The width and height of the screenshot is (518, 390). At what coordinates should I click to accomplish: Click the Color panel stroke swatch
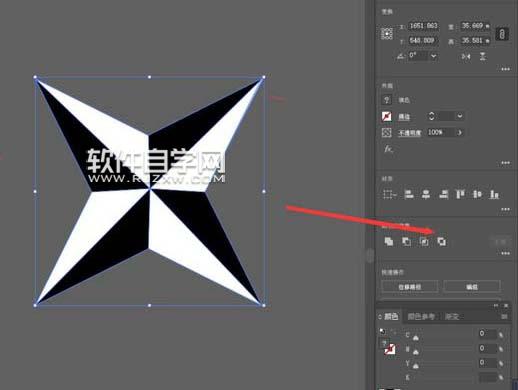[389, 349]
